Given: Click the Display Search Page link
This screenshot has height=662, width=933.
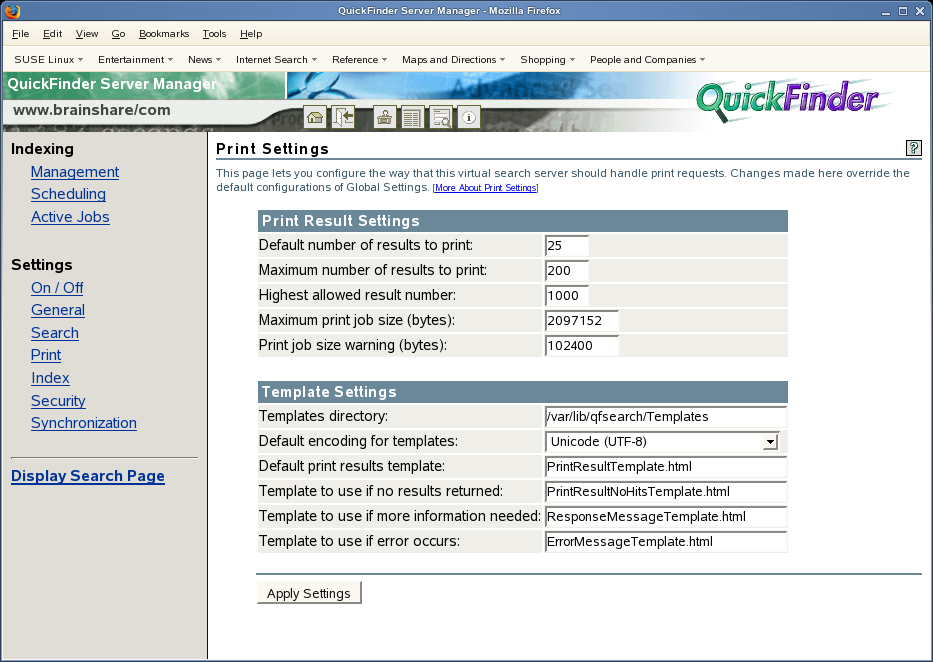Looking at the screenshot, I should (x=88, y=476).
